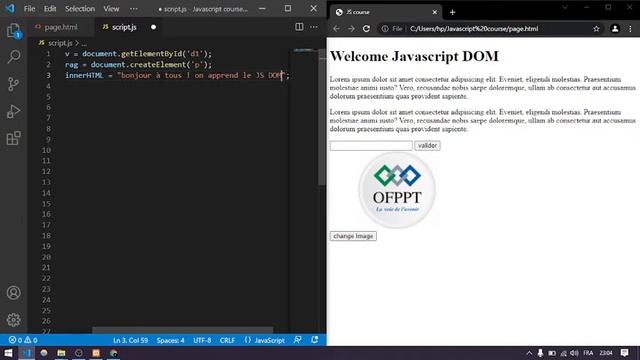Expand hidden menu items ellipsis in title bar
The image size is (640, 360).
click(133, 9)
